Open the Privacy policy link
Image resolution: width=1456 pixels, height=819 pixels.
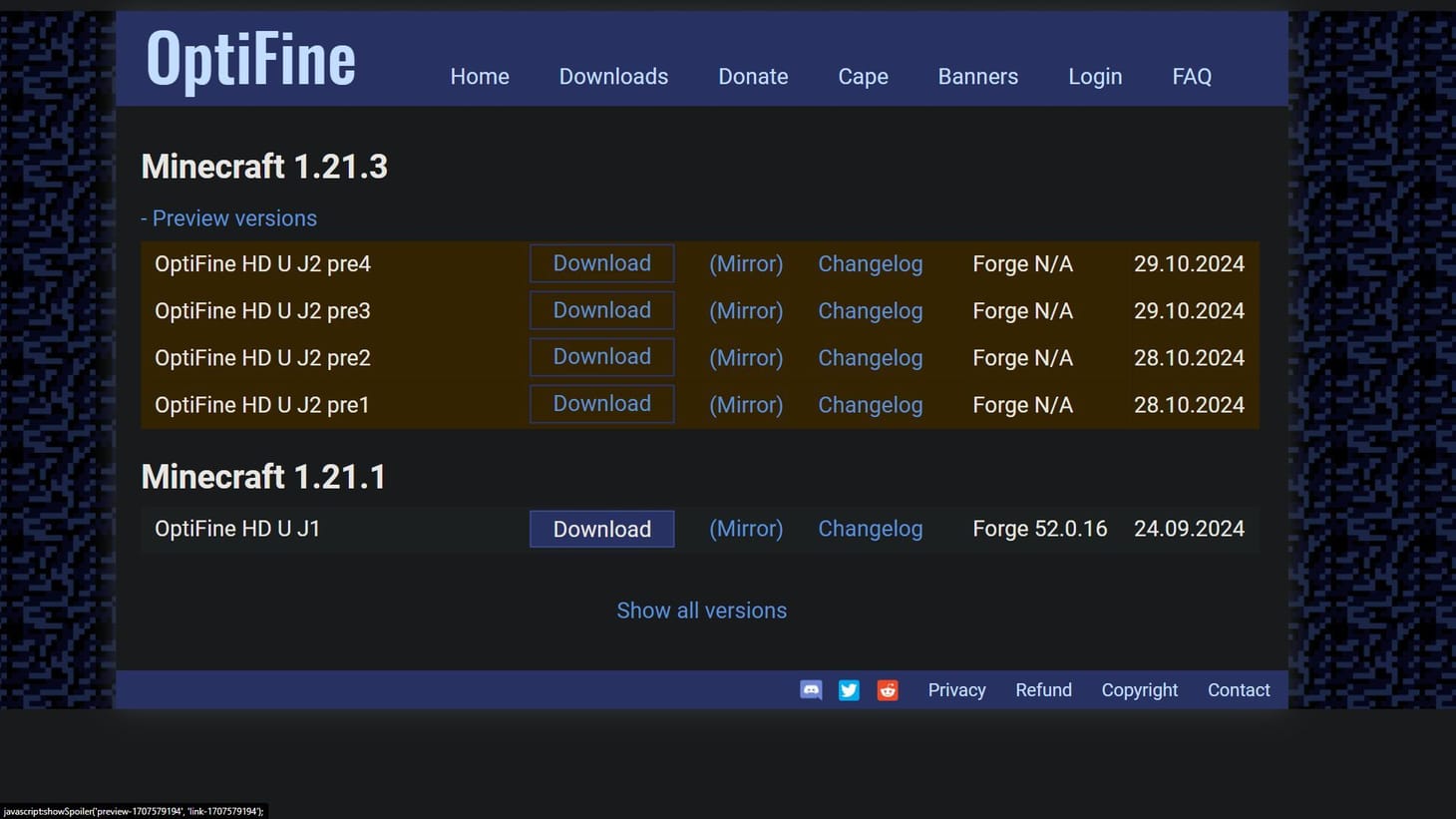956,689
